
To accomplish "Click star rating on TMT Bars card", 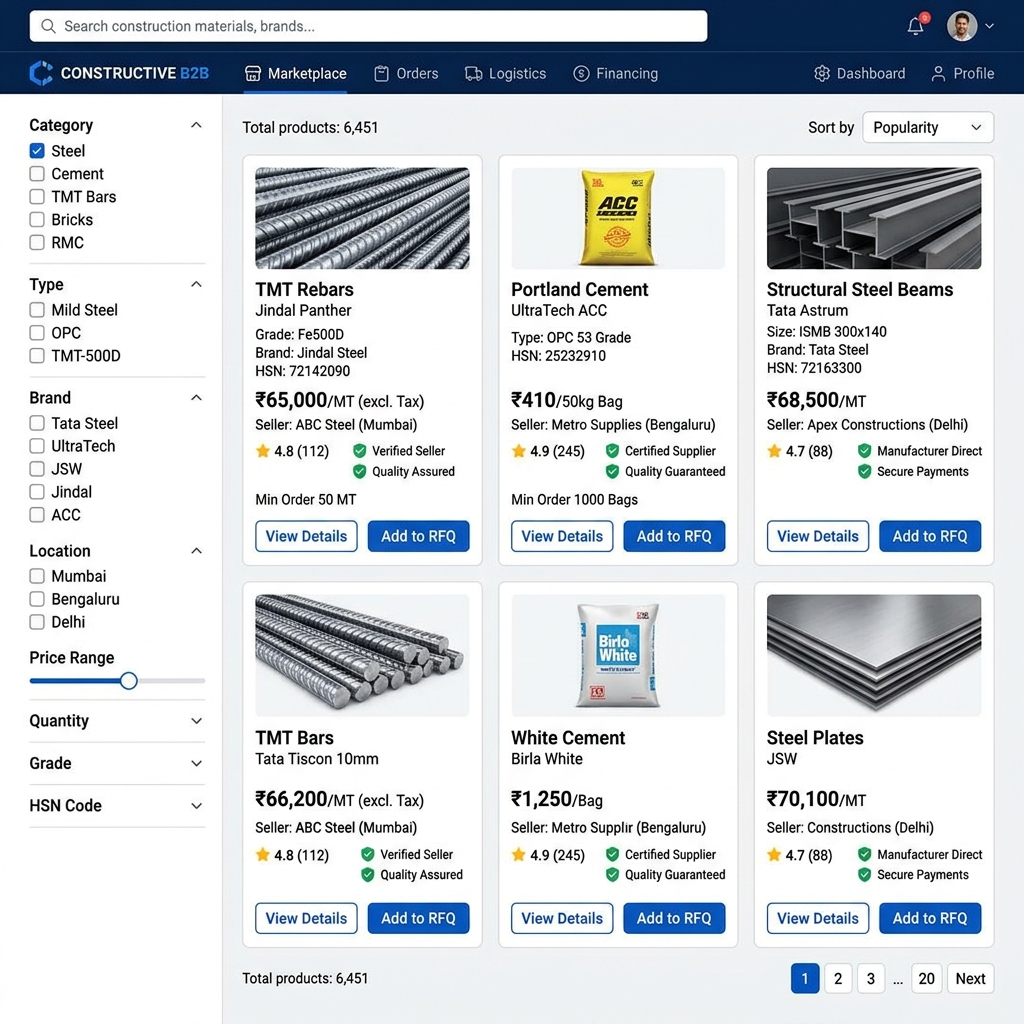I will [x=263, y=855].
